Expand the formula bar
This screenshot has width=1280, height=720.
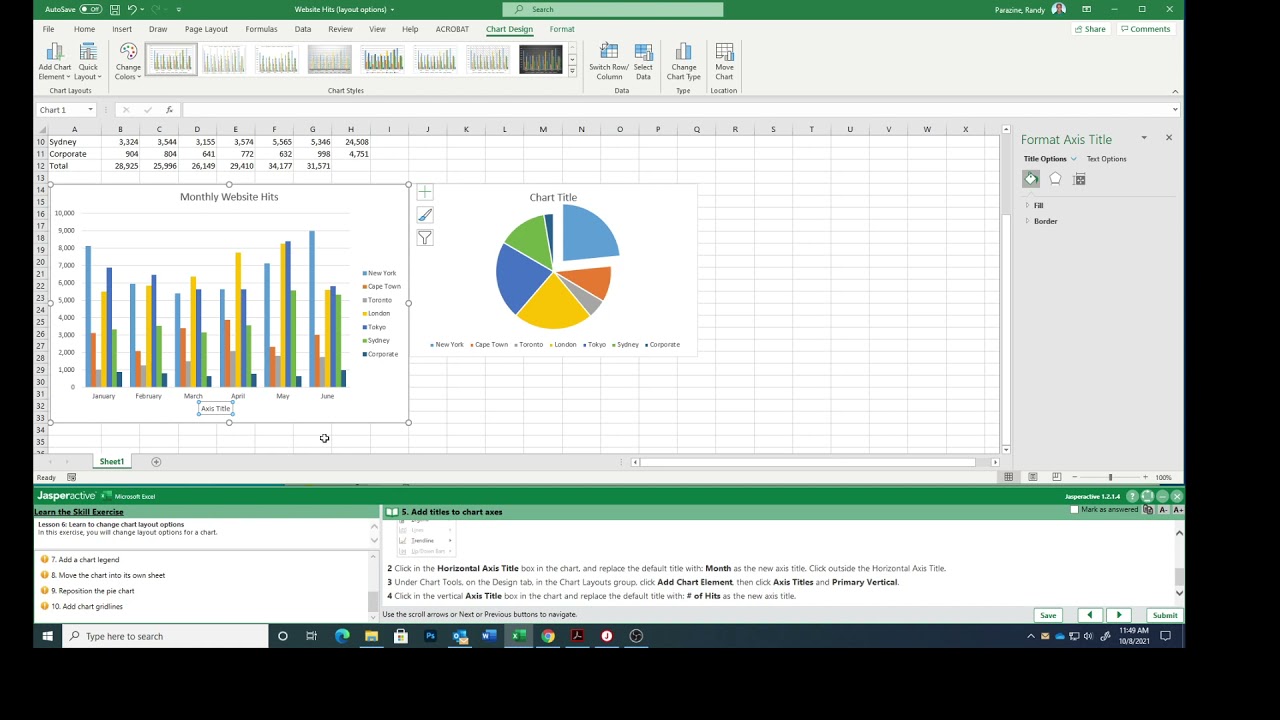click(1175, 110)
